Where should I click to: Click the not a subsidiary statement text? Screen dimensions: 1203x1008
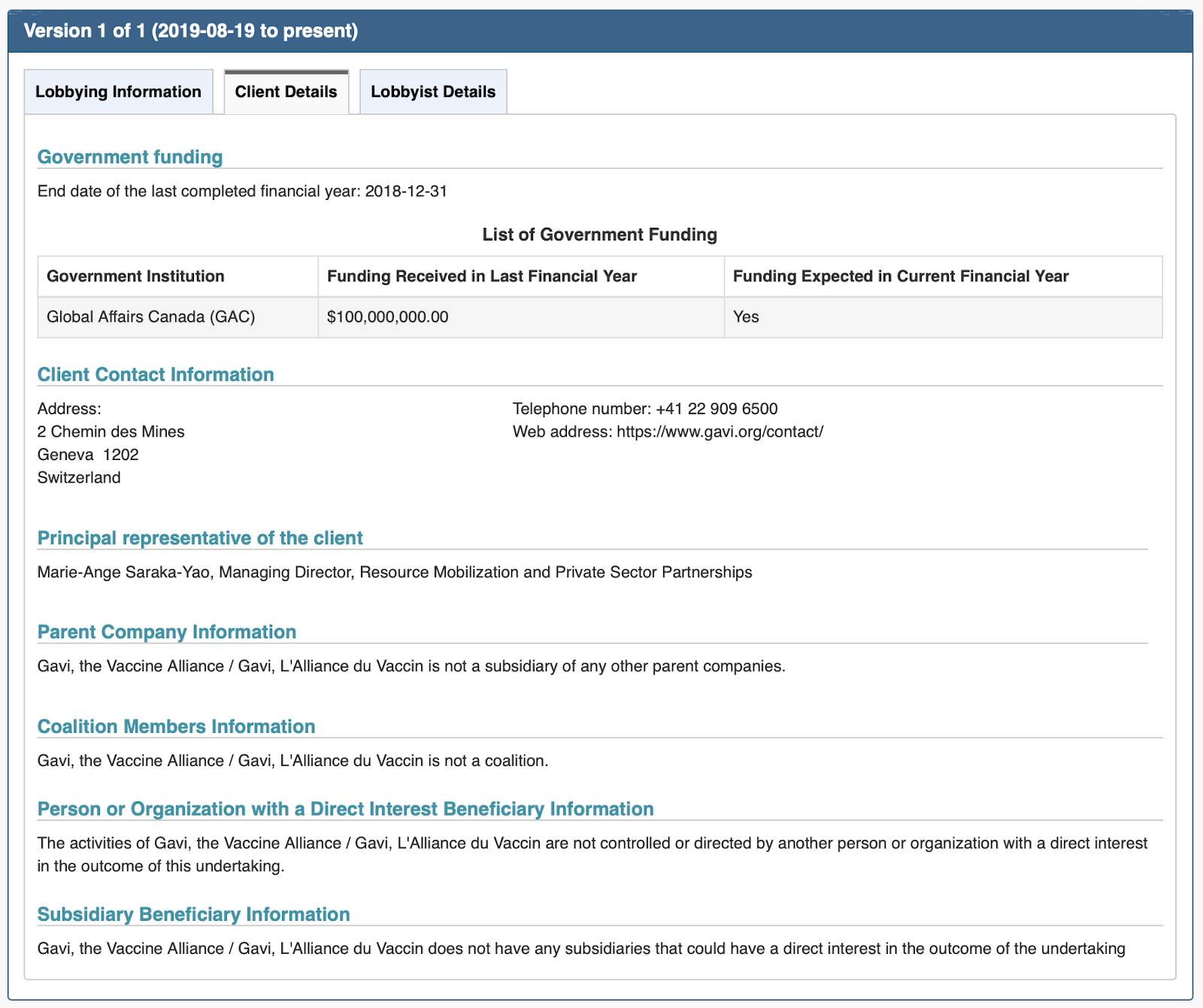click(411, 666)
